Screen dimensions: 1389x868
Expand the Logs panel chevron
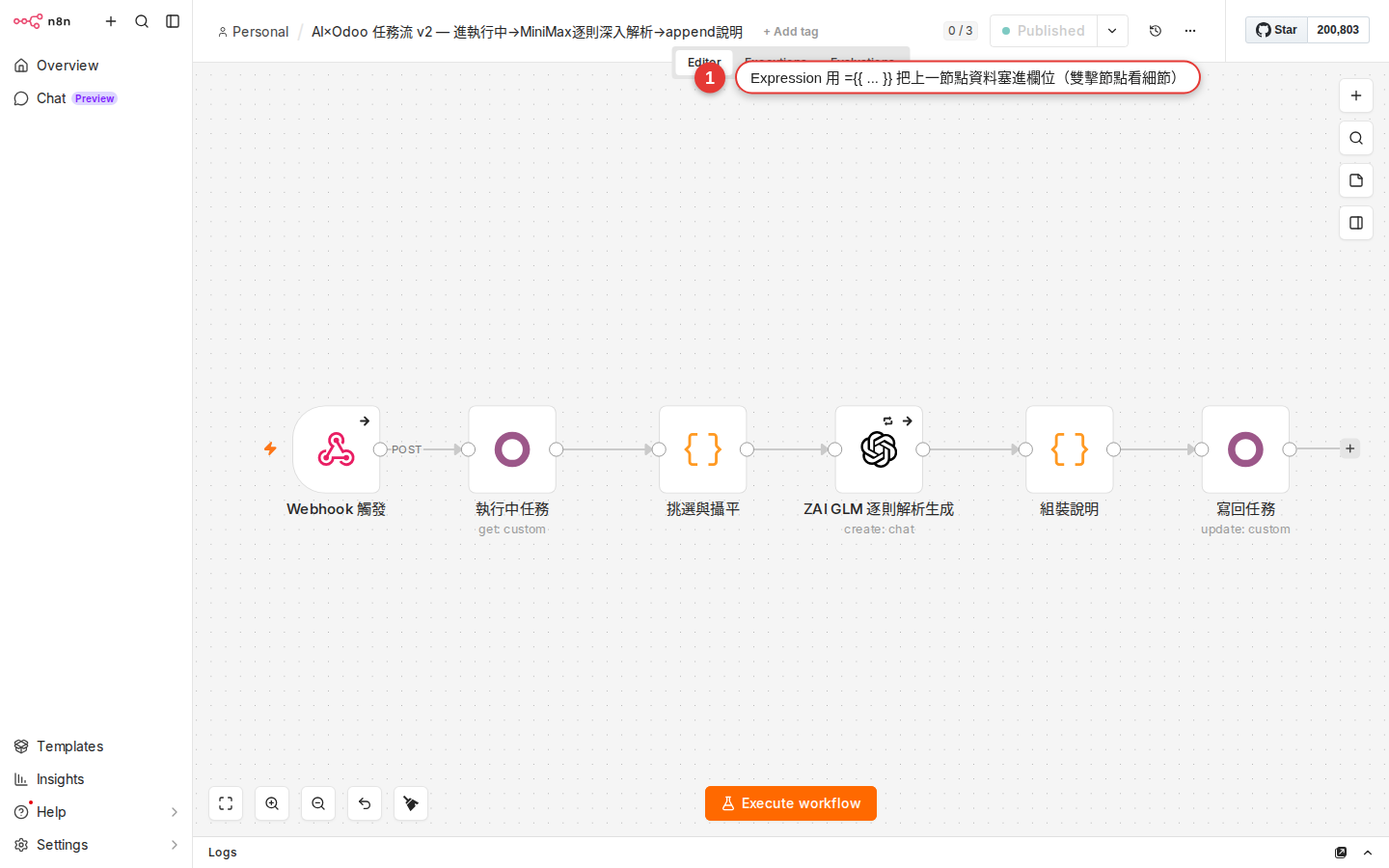pyautogui.click(x=1368, y=853)
